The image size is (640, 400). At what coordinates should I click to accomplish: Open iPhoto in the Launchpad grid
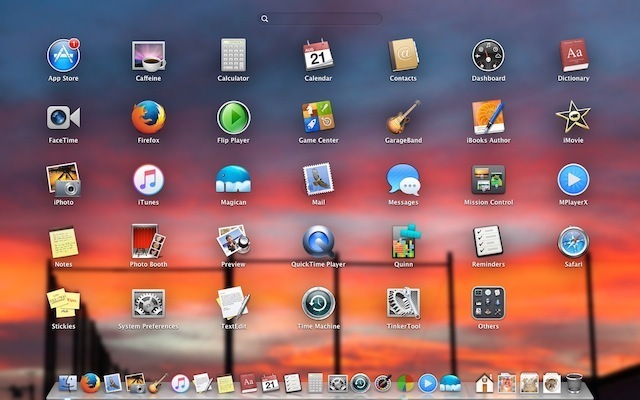(x=63, y=180)
